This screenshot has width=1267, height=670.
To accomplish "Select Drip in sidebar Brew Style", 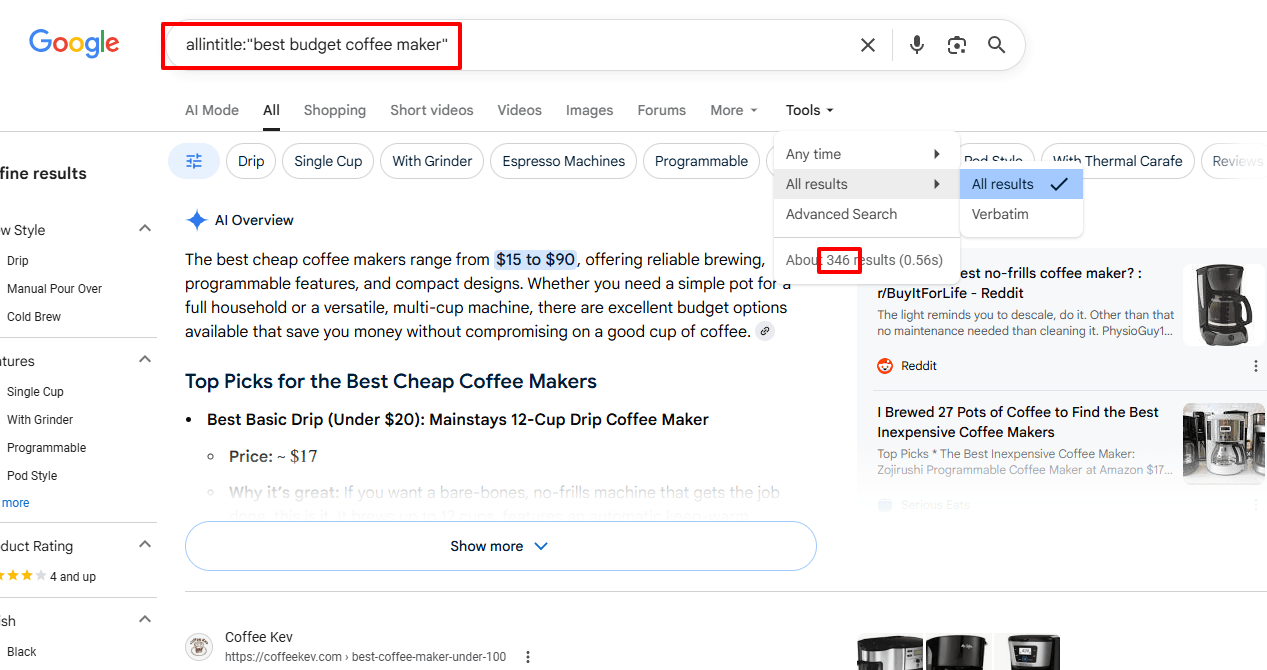I will pyautogui.click(x=18, y=261).
